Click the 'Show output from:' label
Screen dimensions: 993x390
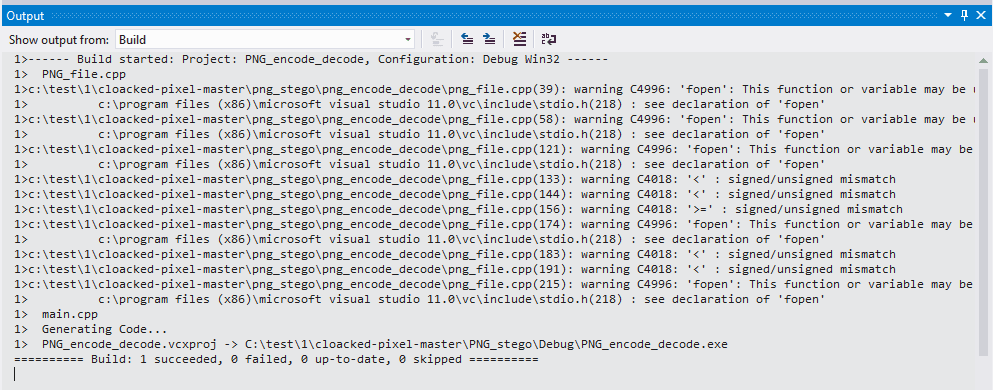click(59, 40)
